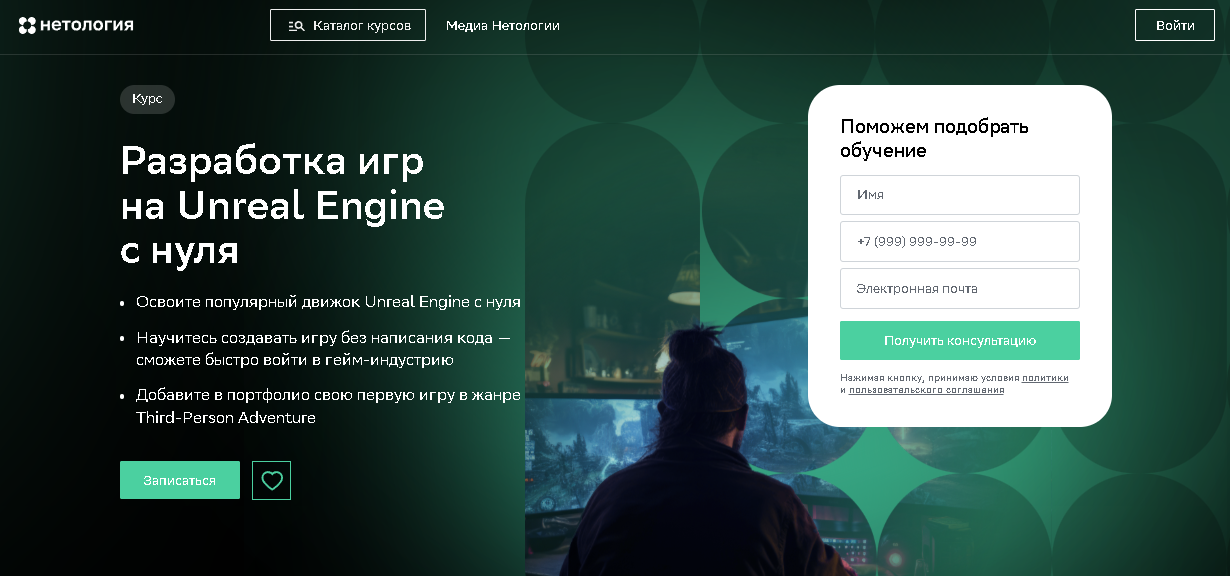
Task: Focus the phone number input field
Action: pos(960,241)
